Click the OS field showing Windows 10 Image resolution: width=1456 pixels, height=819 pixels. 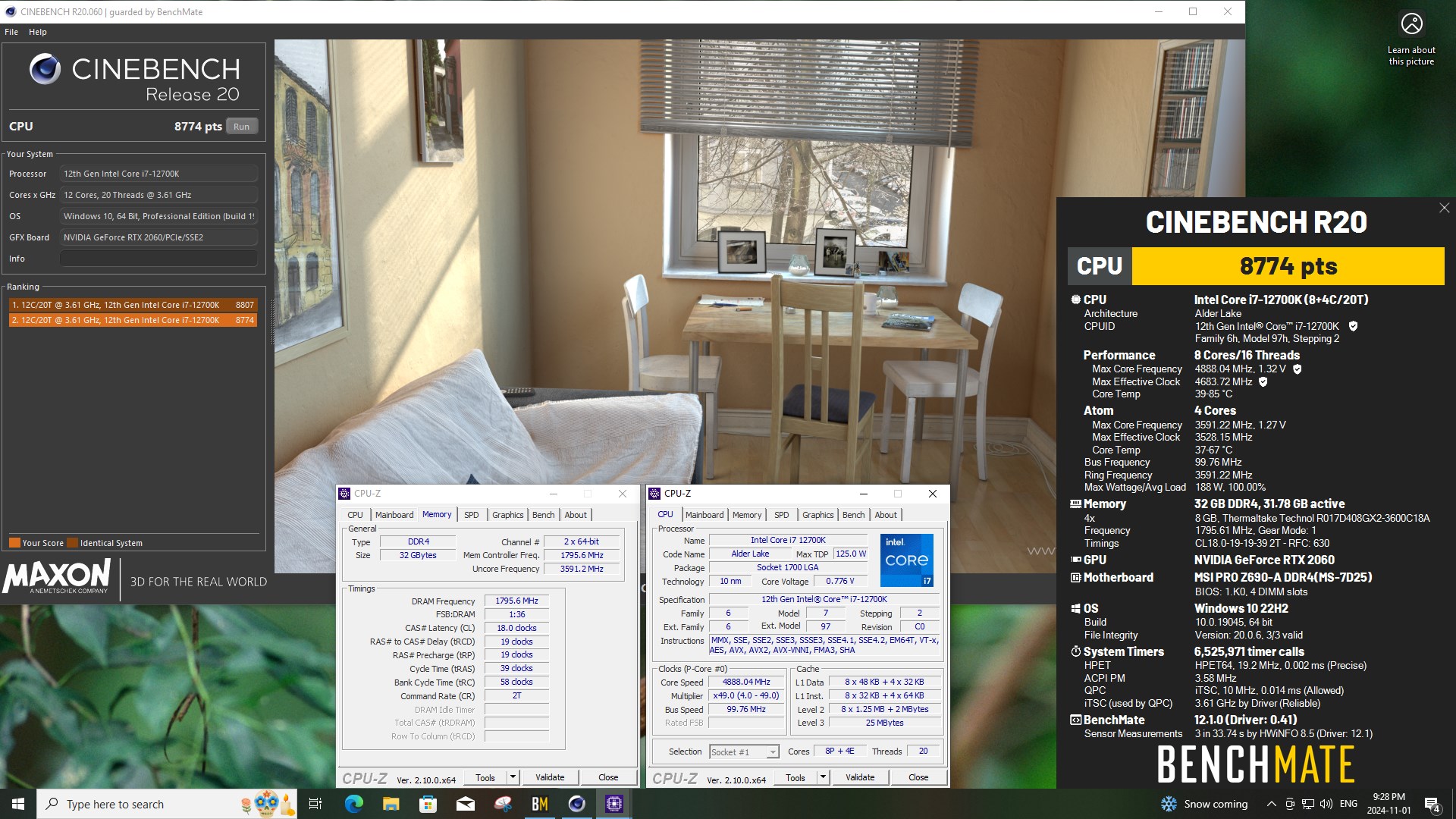point(158,216)
